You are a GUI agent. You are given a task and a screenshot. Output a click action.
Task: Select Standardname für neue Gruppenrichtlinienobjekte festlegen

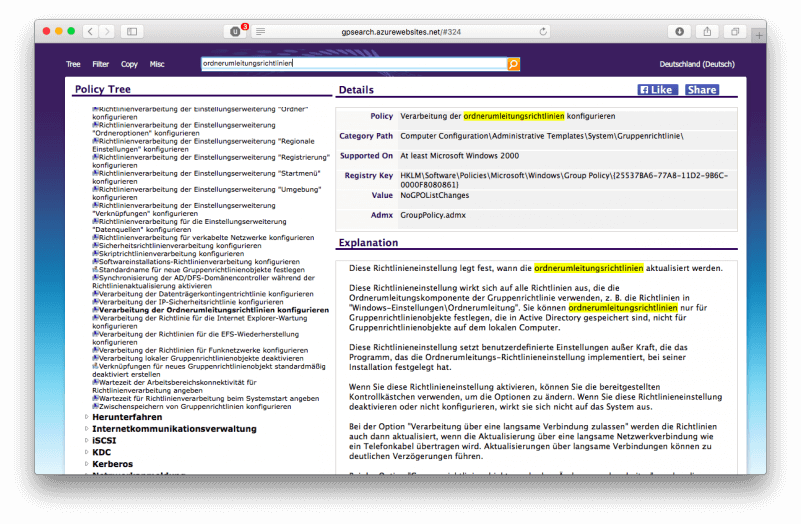[x=198, y=270]
